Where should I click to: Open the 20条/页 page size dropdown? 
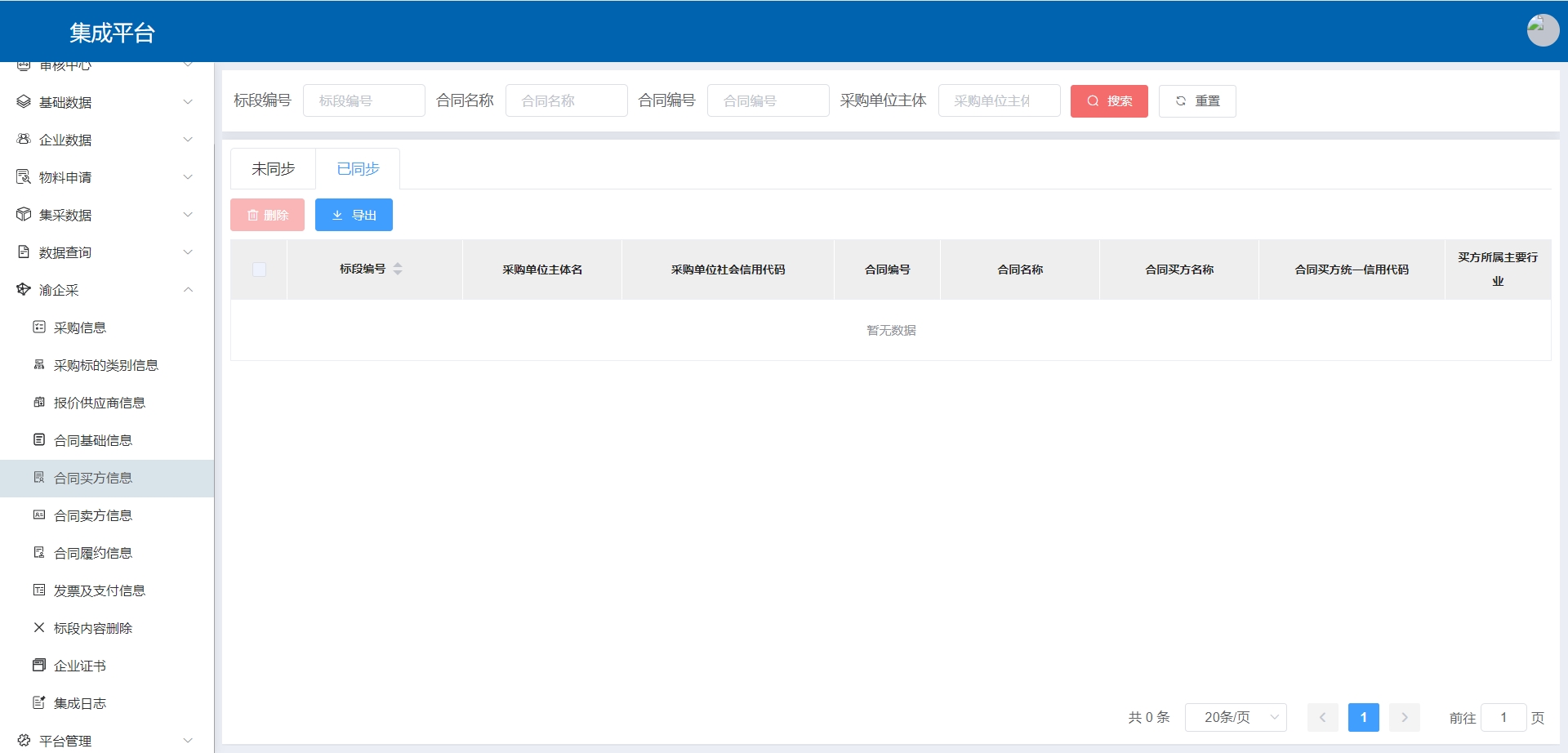(1235, 718)
